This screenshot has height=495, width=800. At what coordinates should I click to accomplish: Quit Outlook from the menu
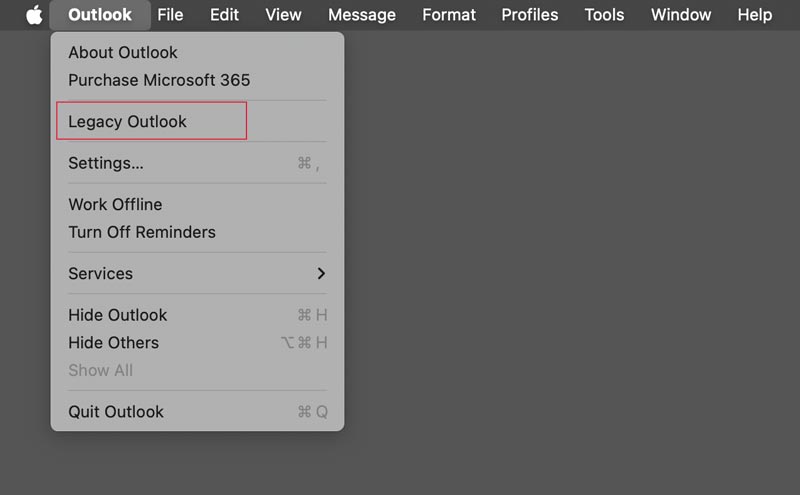click(x=115, y=412)
